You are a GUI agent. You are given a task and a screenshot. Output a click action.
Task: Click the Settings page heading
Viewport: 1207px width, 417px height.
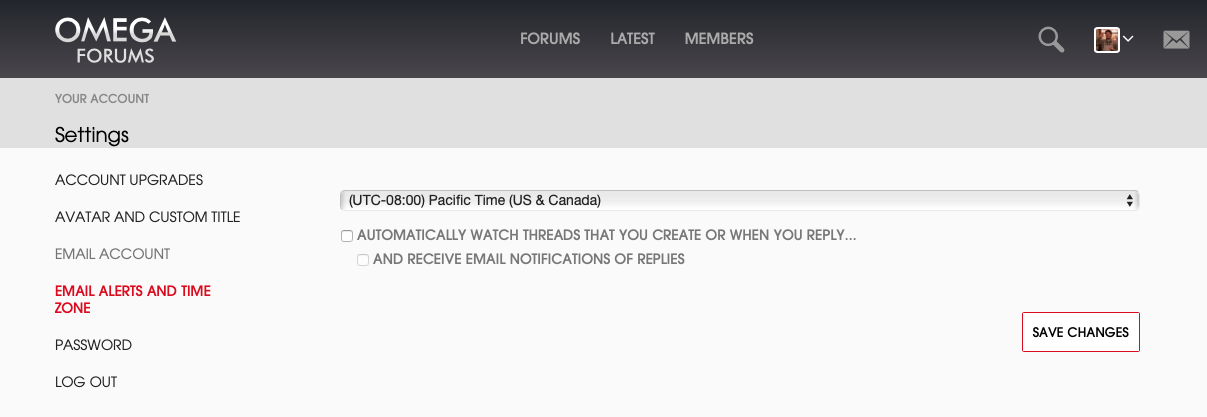point(92,134)
